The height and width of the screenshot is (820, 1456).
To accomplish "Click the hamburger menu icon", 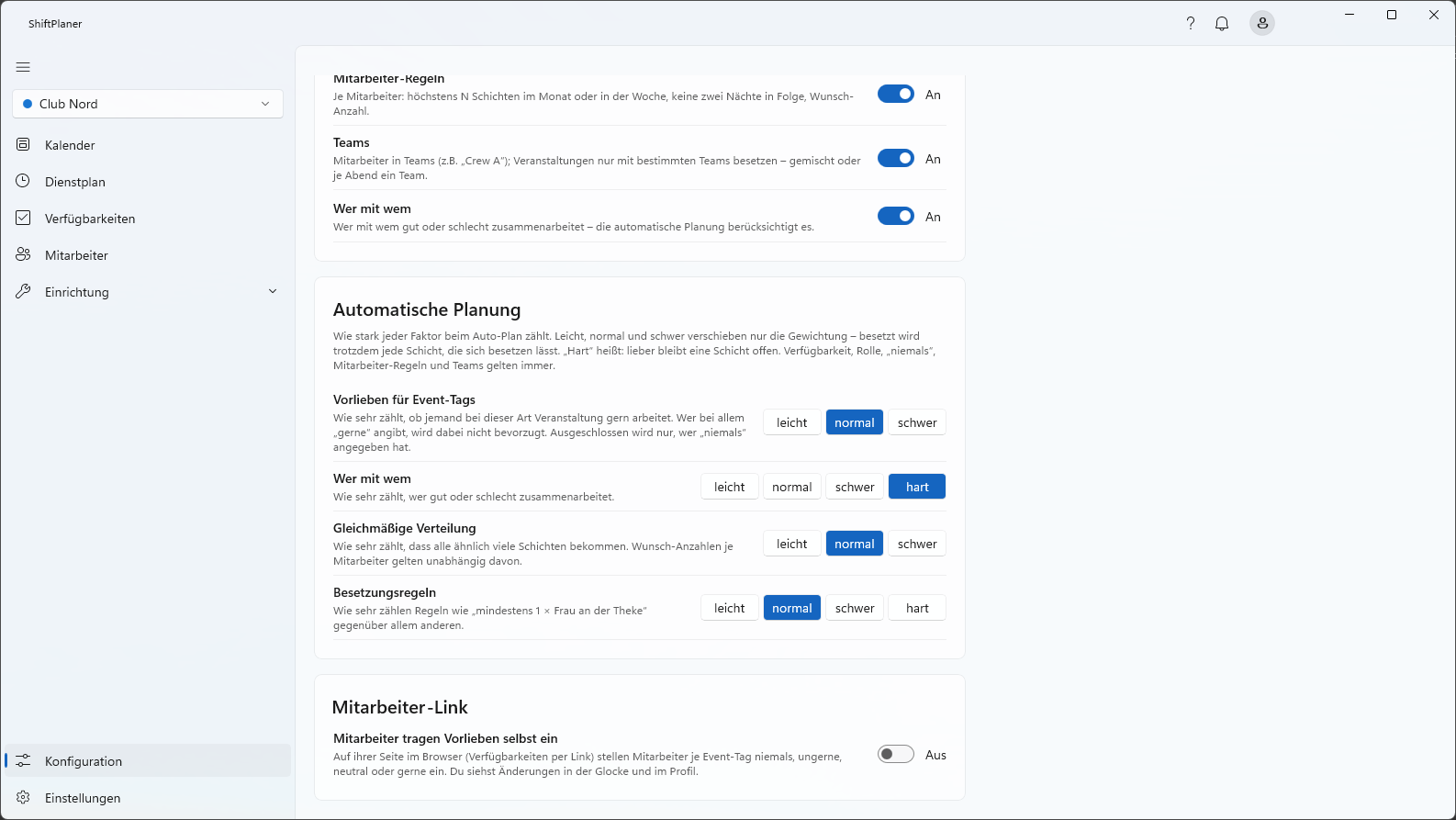I will click(23, 67).
